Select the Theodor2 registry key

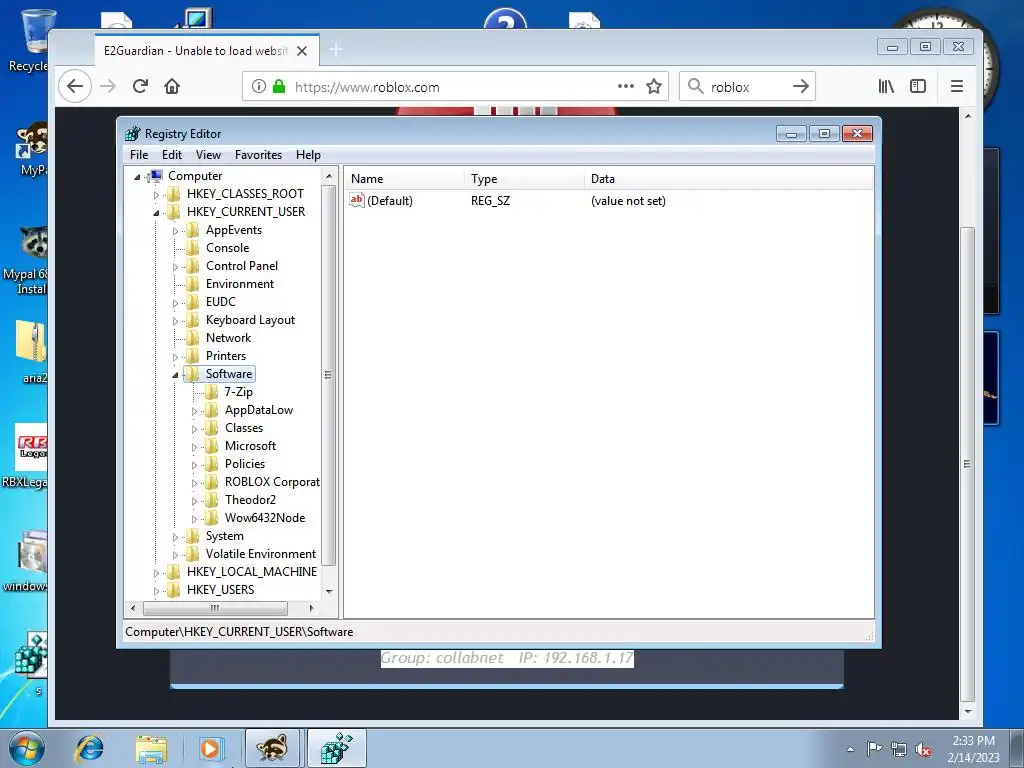coord(250,500)
